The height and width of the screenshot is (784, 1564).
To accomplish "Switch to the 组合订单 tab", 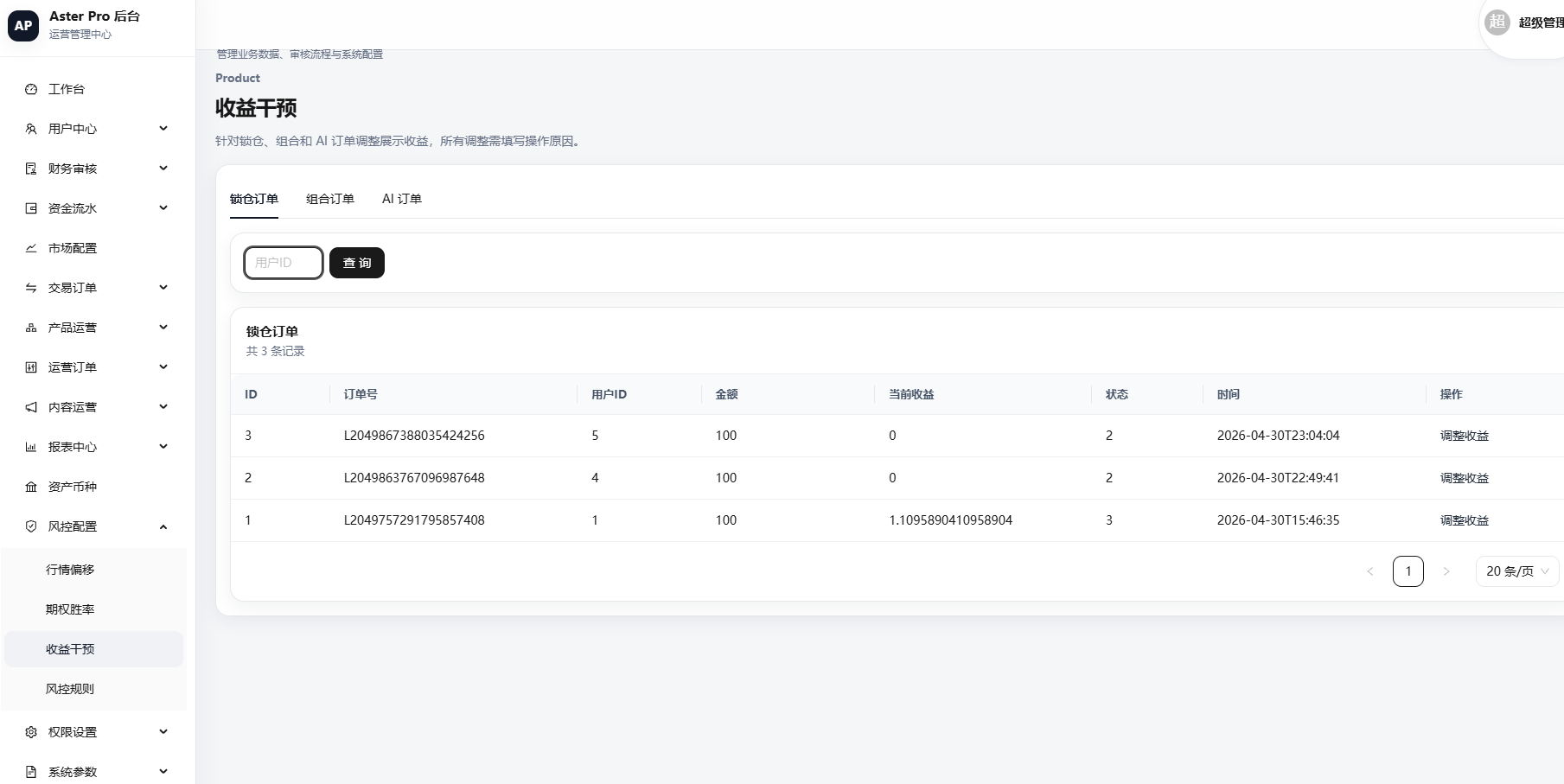I will coord(330,199).
